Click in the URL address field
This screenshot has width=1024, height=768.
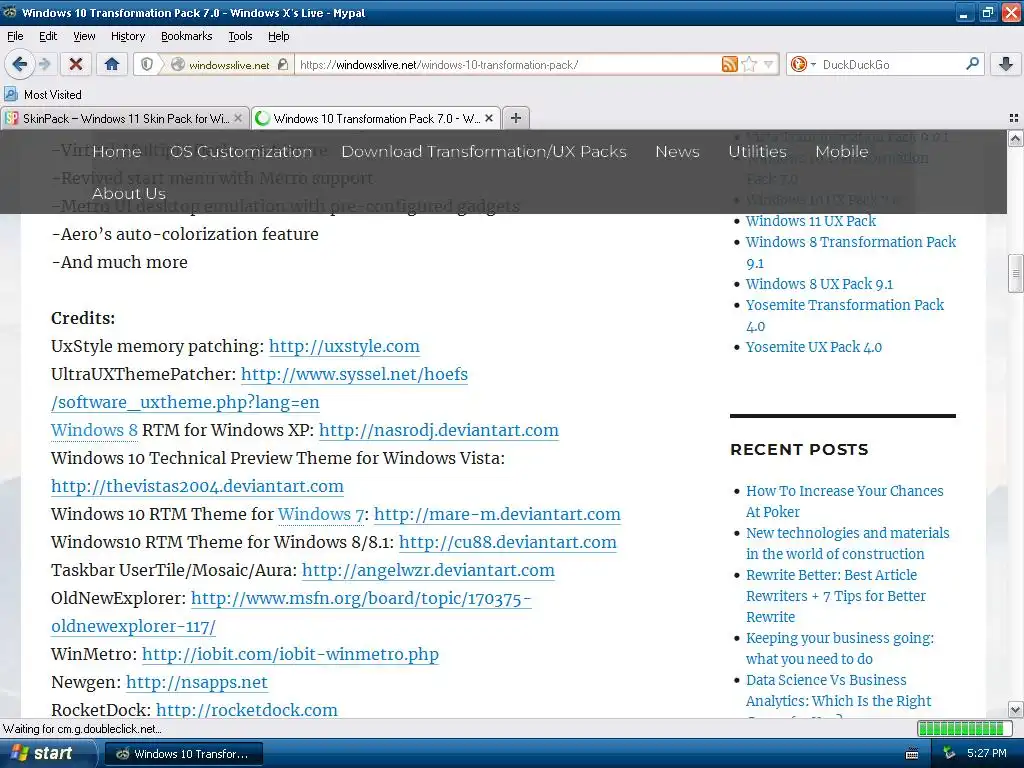point(508,65)
